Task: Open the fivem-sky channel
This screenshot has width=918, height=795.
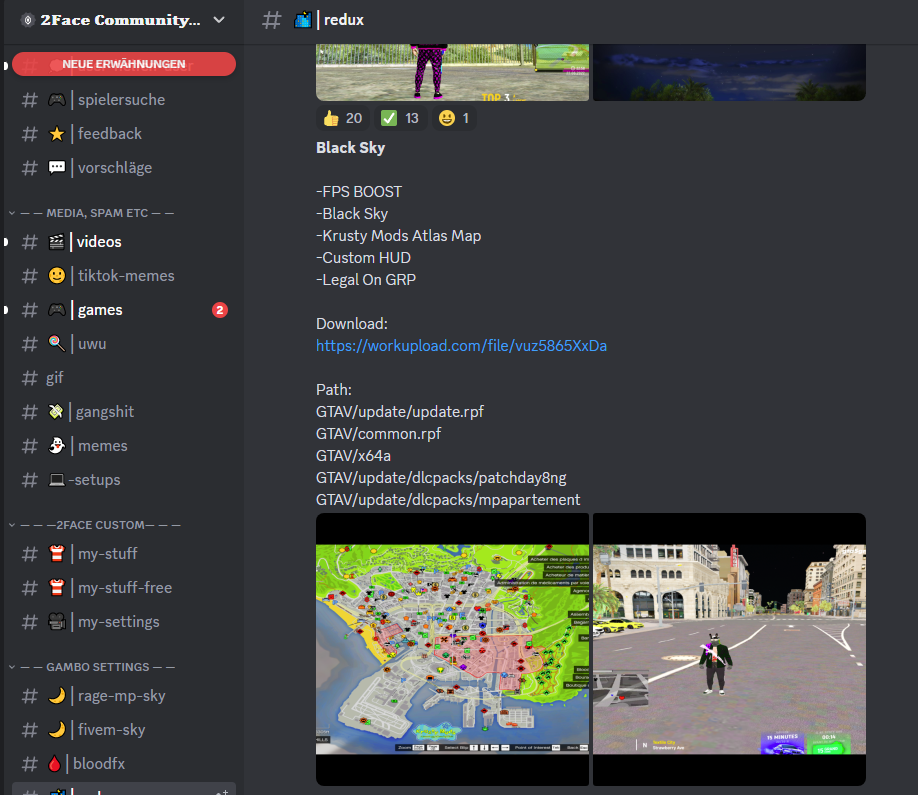Action: [x=124, y=729]
